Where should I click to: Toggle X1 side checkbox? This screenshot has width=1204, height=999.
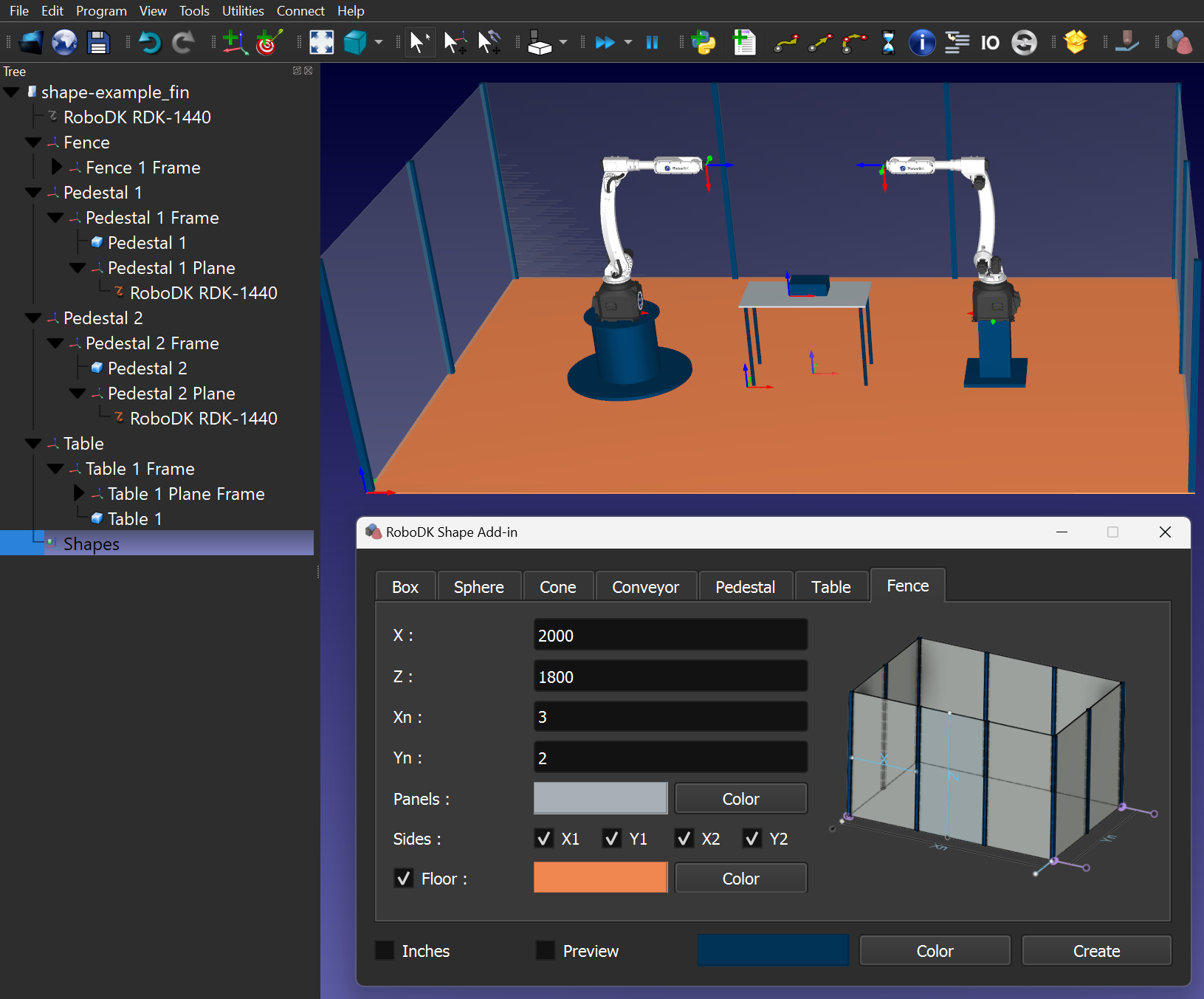coord(544,838)
